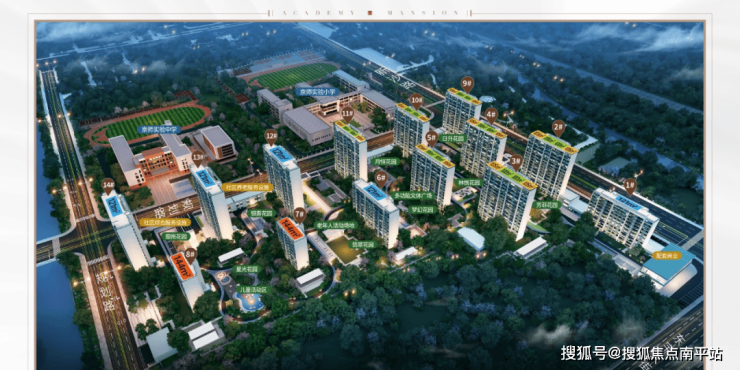740x370 pixels.
Task: Click the 日升花园 garden label
Action: (452, 139)
